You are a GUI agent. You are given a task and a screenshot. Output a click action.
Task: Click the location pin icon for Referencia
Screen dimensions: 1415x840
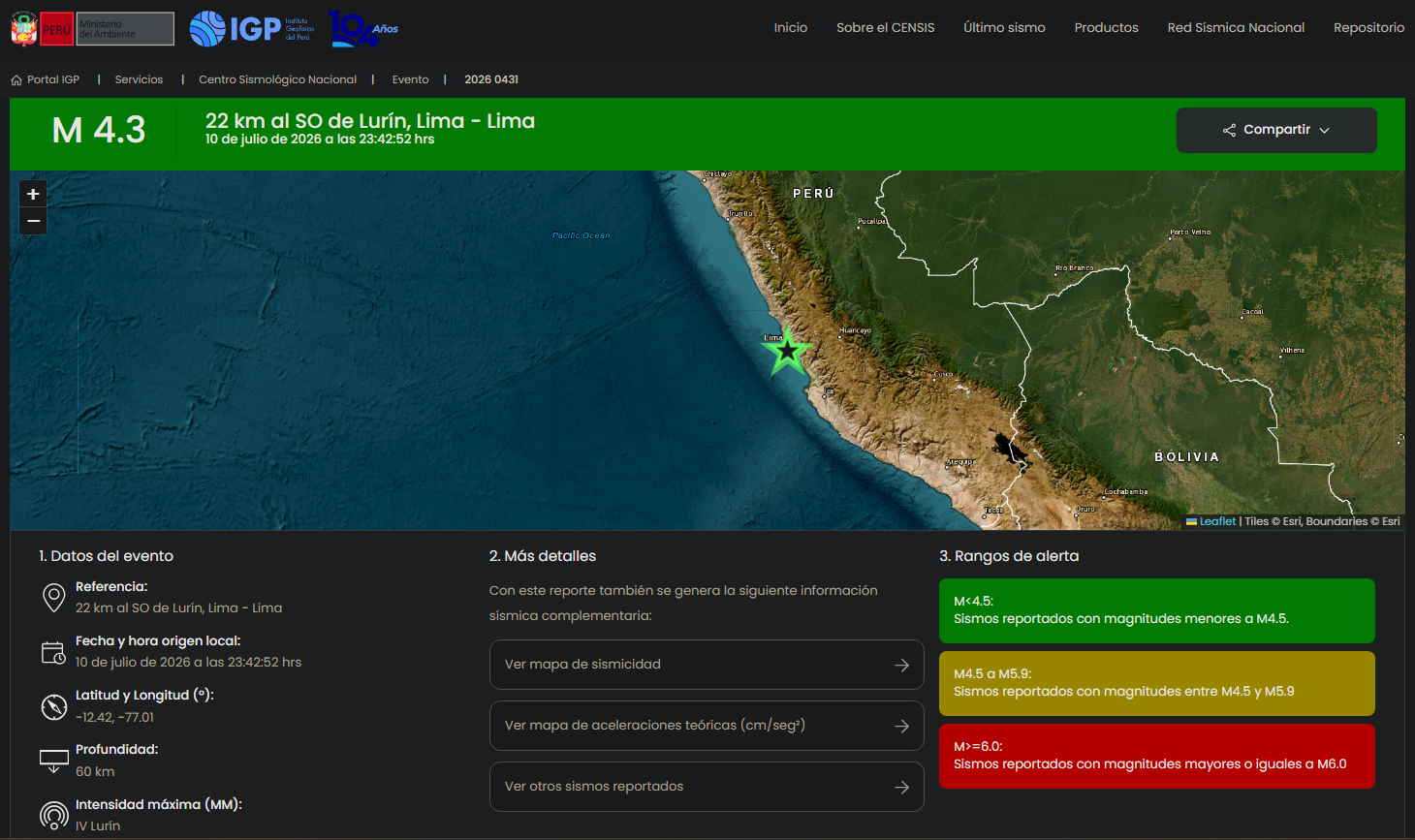54,598
